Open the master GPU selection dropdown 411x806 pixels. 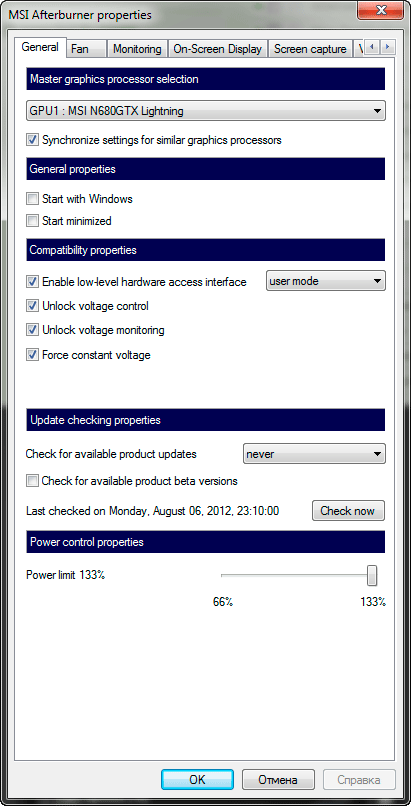206,111
